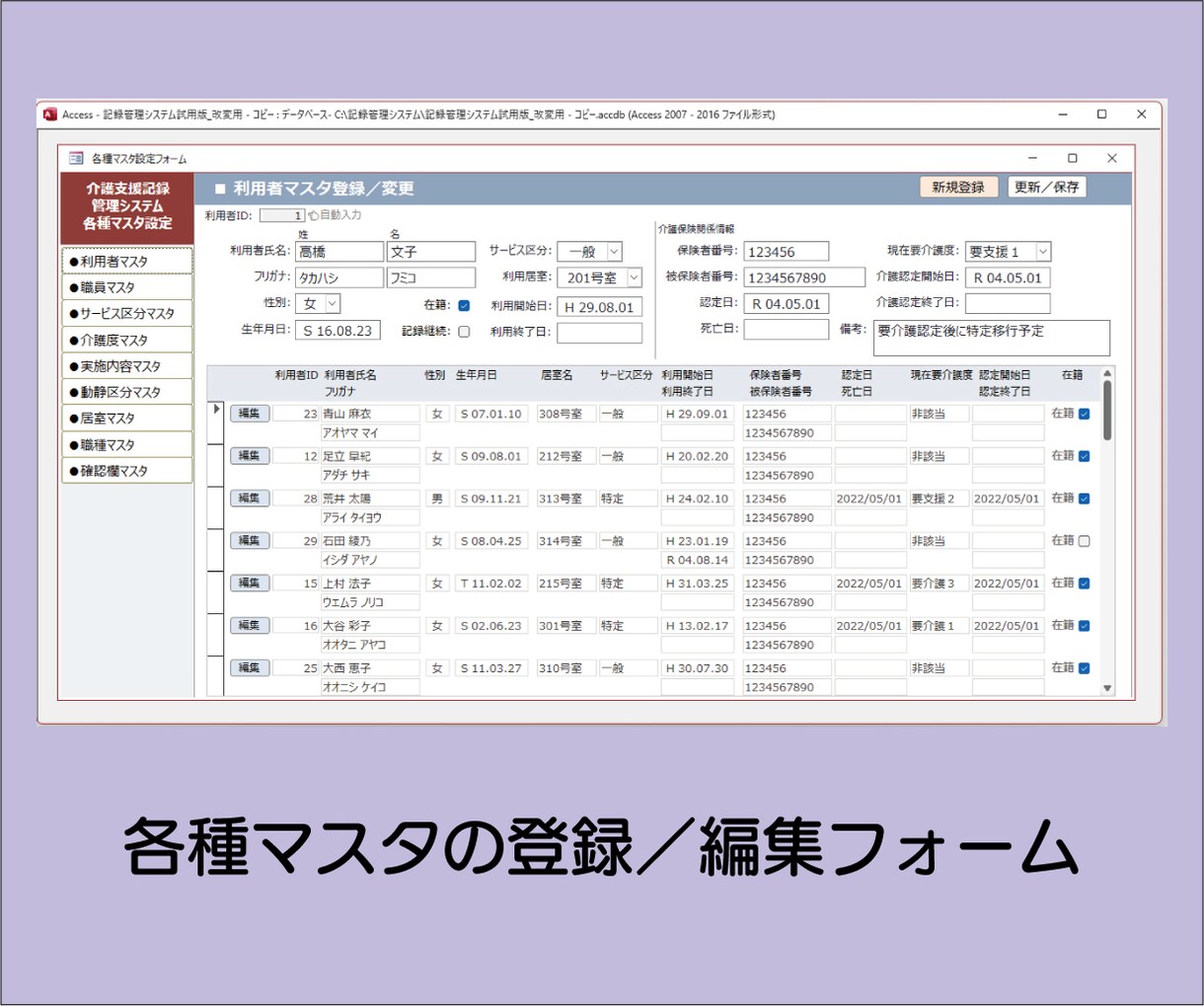This screenshot has height=1006, width=1204.
Task: Click the name cell 荒井 太陽
Action: coord(370,499)
